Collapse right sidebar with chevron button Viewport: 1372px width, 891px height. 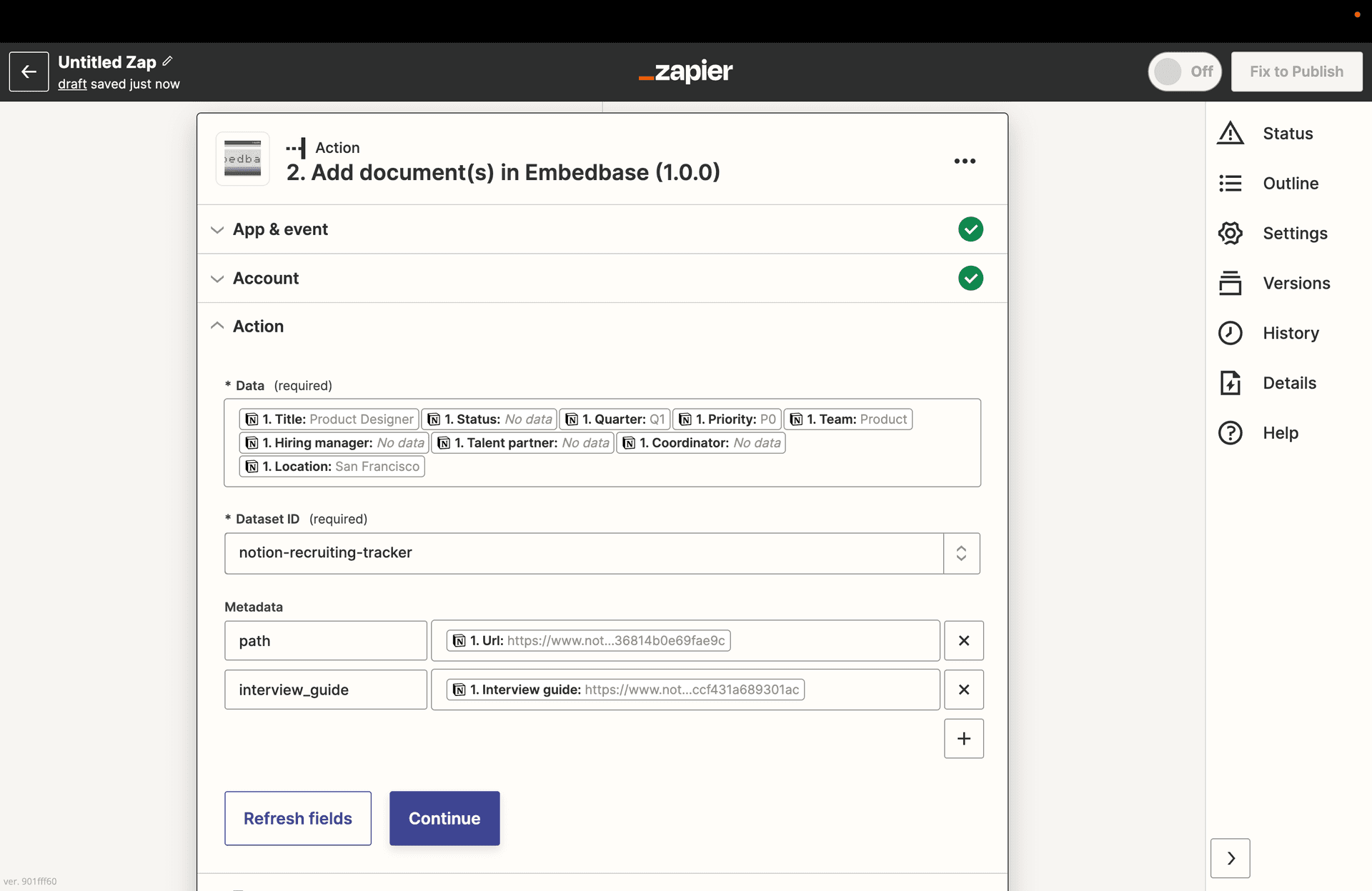tap(1231, 858)
